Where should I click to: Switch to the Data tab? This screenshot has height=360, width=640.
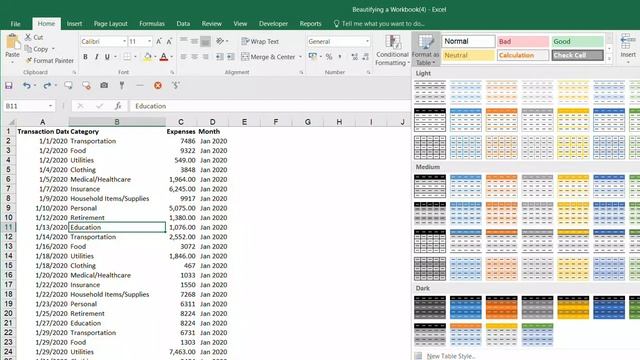point(183,24)
